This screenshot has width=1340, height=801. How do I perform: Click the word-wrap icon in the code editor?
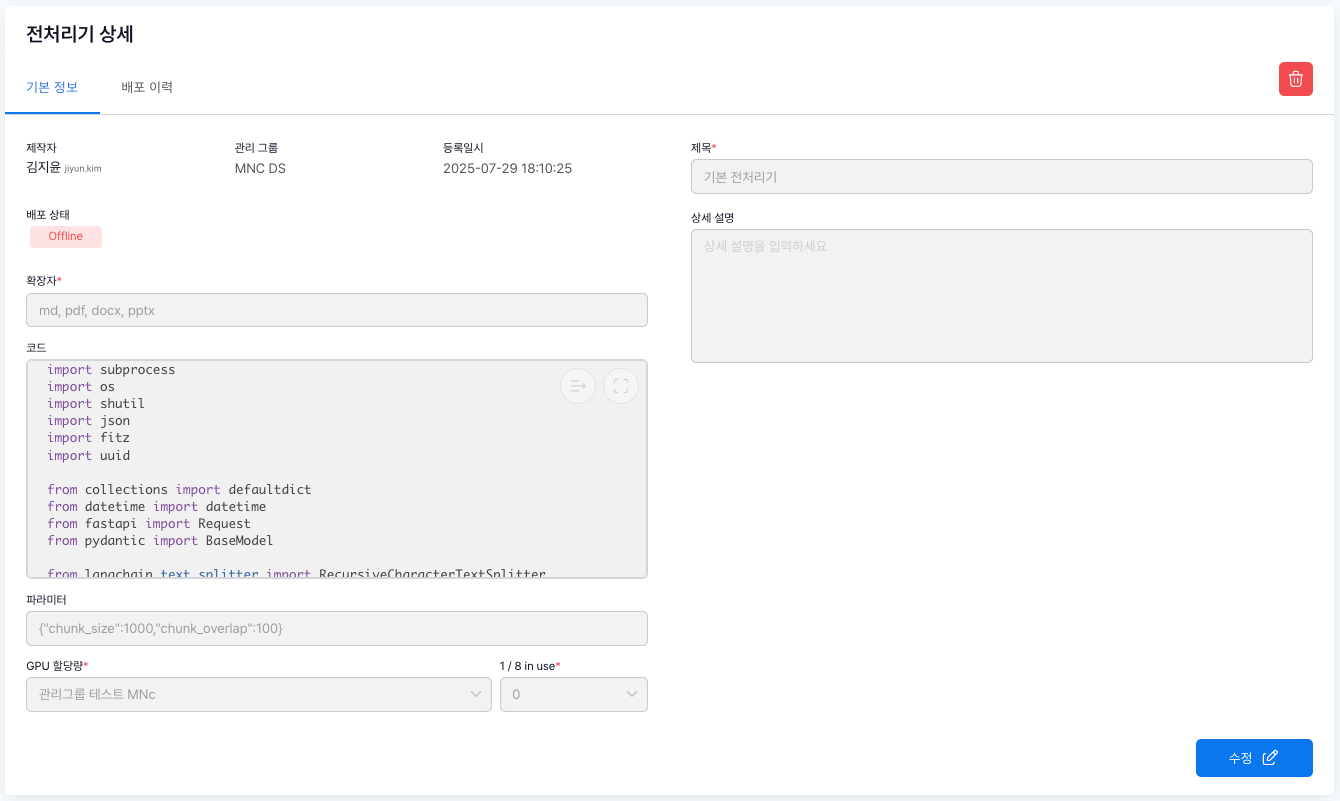[x=578, y=386]
